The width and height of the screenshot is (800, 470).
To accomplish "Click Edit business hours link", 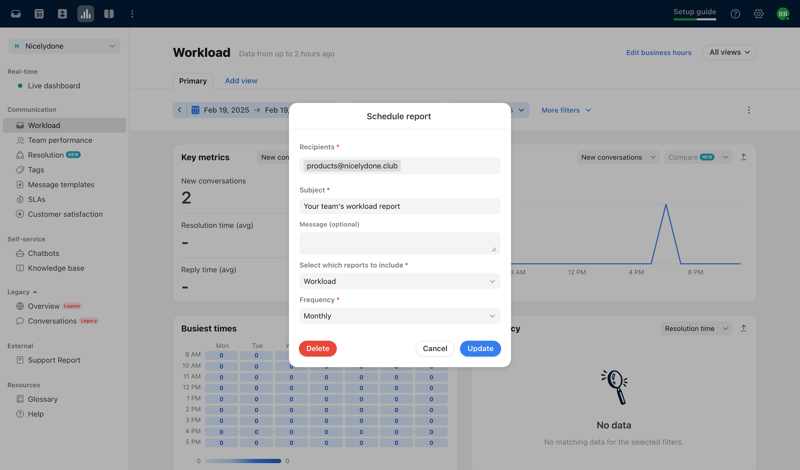I will [x=659, y=52].
